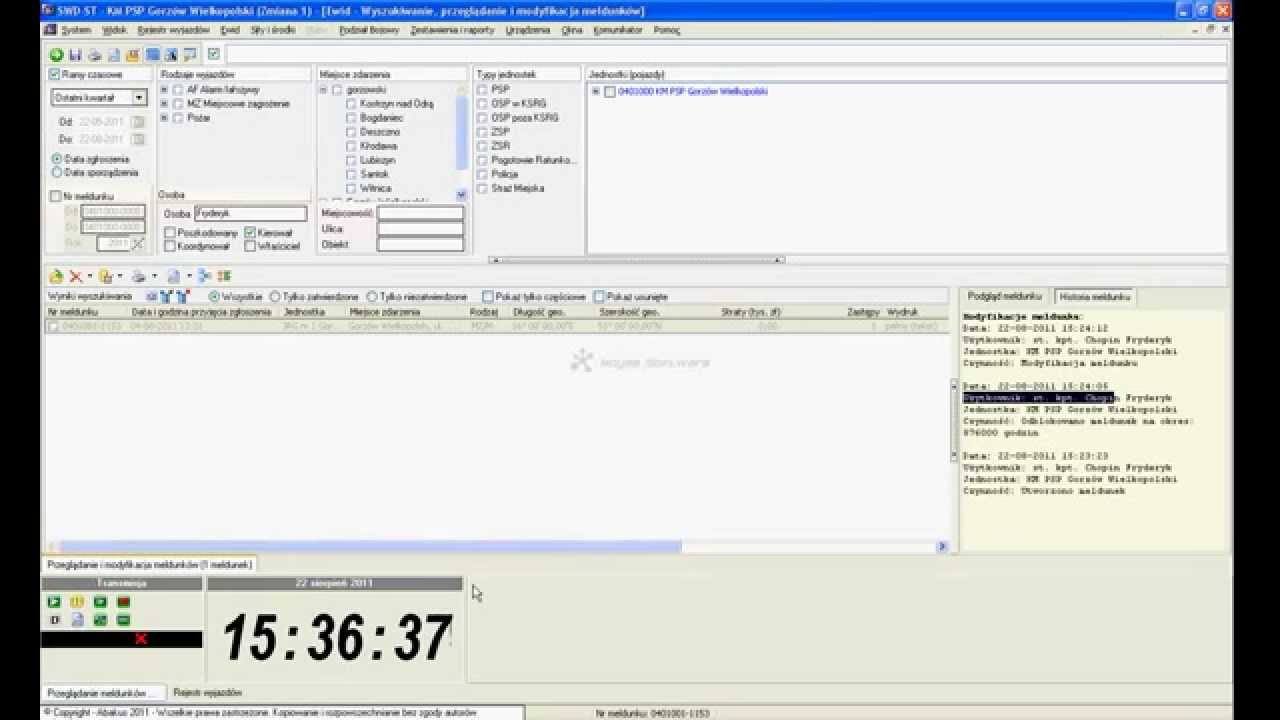Click calendar icon next to Od date
This screenshot has height=720, width=1280.
(x=138, y=122)
